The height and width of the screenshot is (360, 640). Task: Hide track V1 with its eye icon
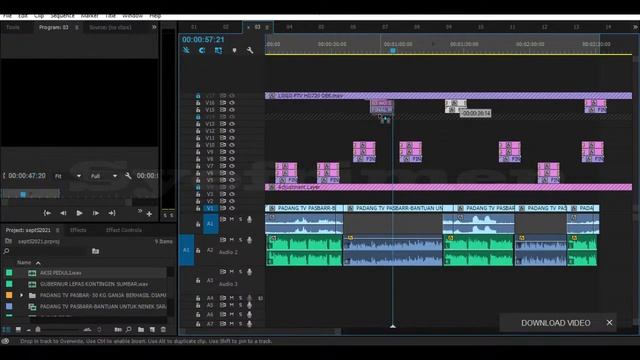click(232, 208)
